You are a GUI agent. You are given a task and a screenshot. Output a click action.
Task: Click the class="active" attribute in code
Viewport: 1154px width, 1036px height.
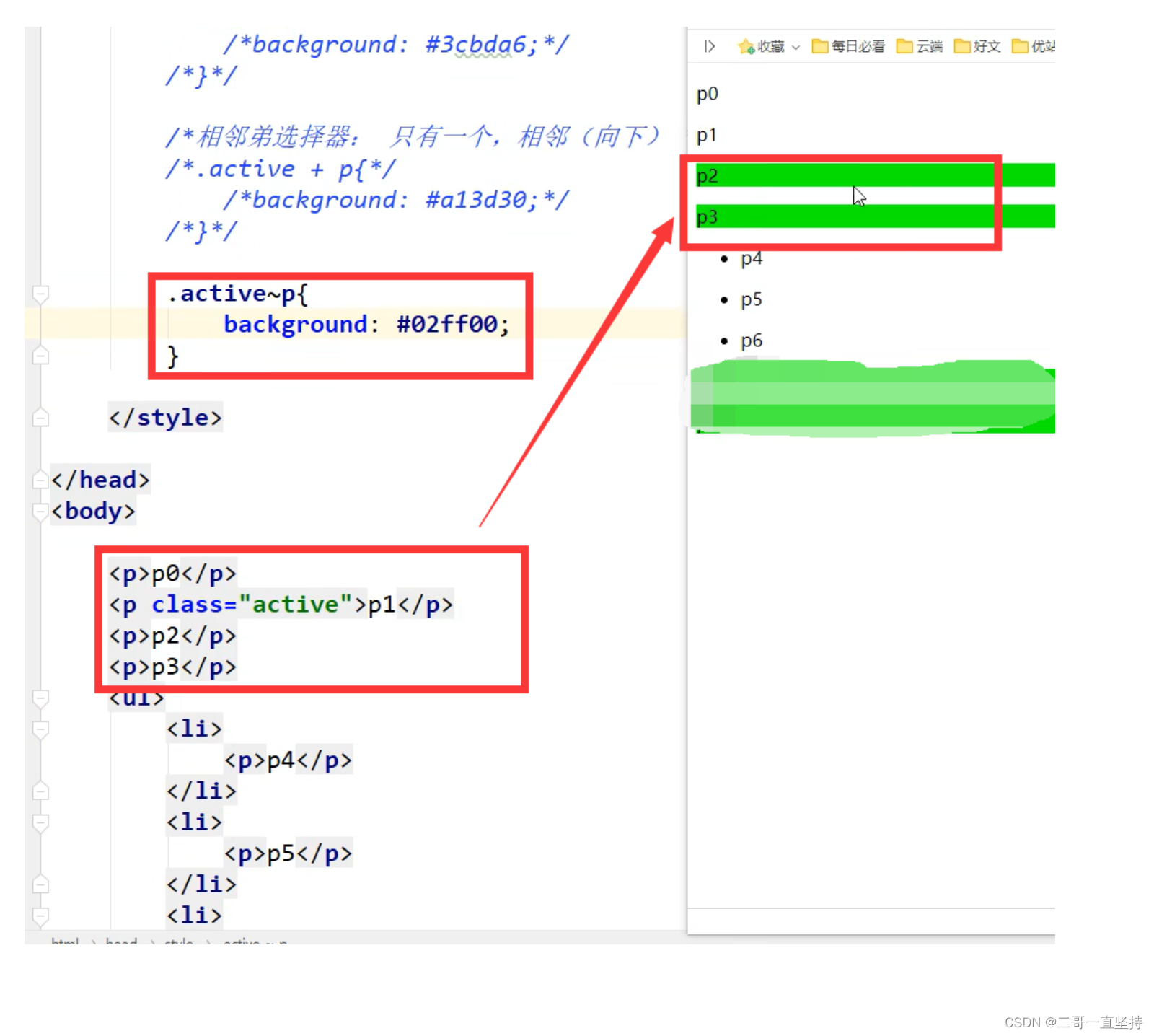click(x=252, y=605)
